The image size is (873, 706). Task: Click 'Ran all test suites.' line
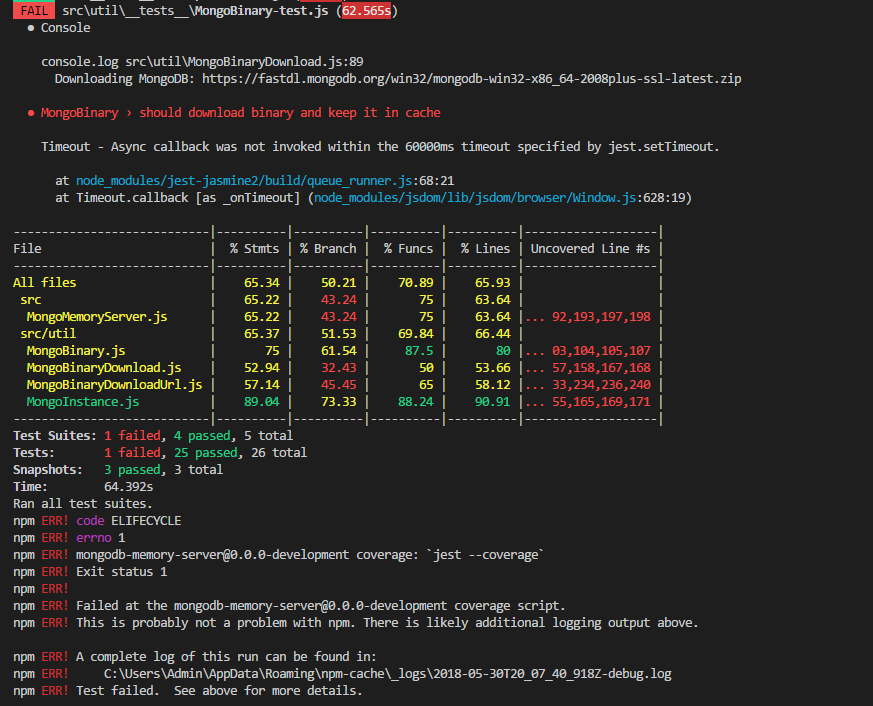tap(82, 504)
